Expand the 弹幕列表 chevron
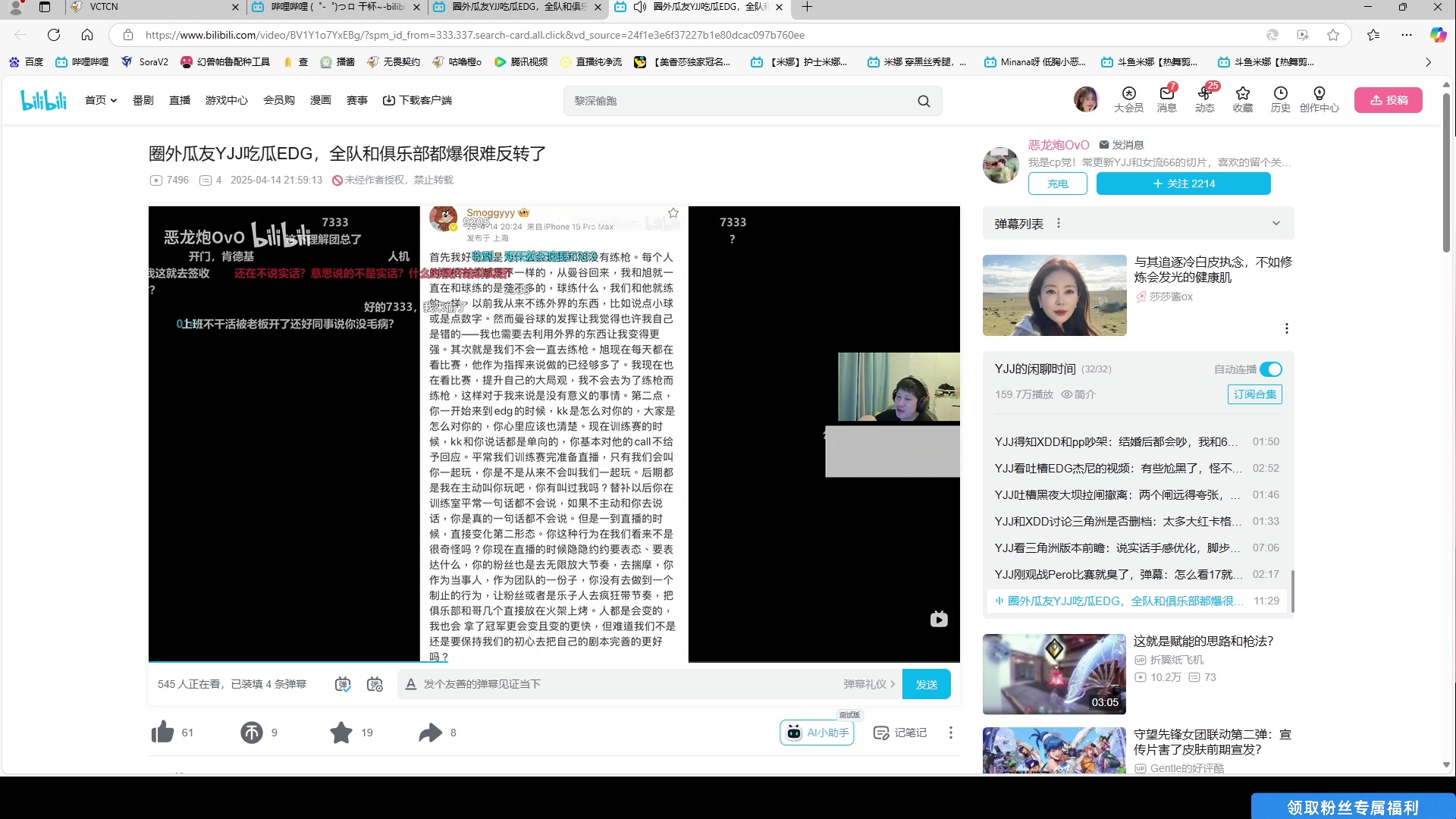 click(1276, 224)
